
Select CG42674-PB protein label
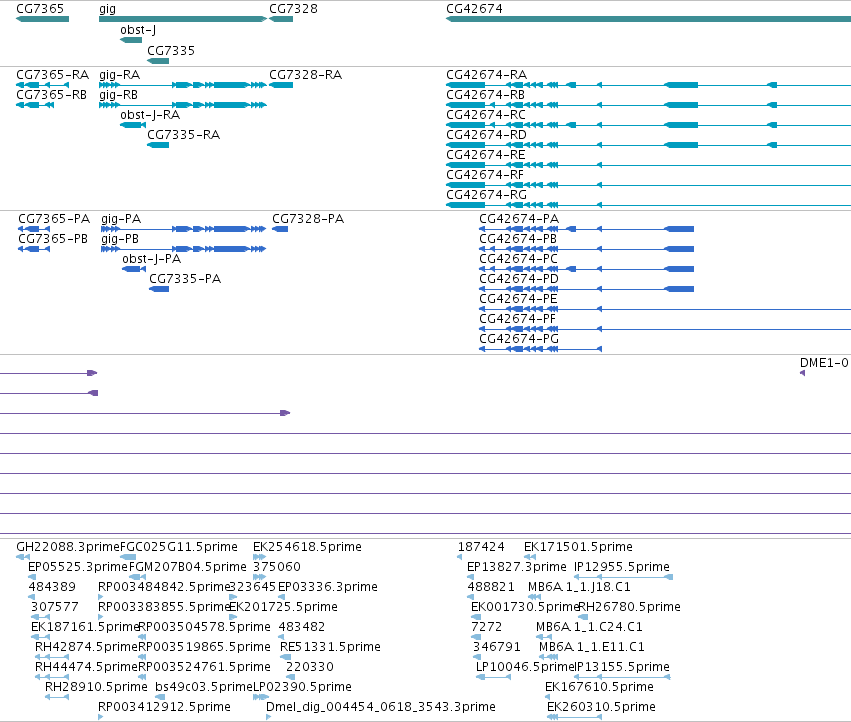(518, 239)
